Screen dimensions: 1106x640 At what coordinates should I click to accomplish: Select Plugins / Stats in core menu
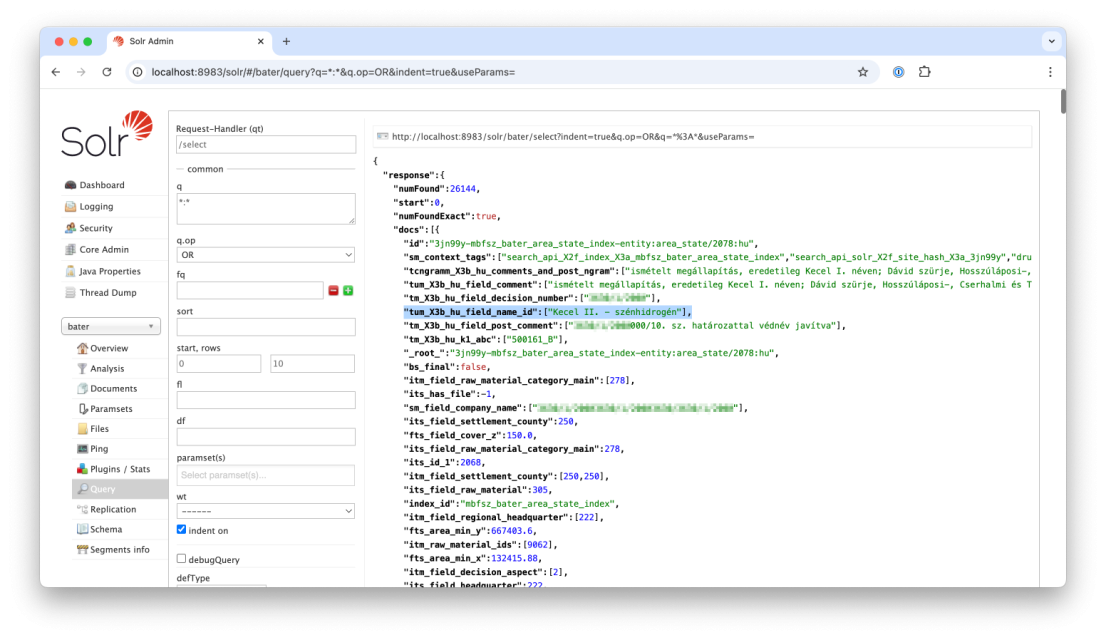coord(119,469)
